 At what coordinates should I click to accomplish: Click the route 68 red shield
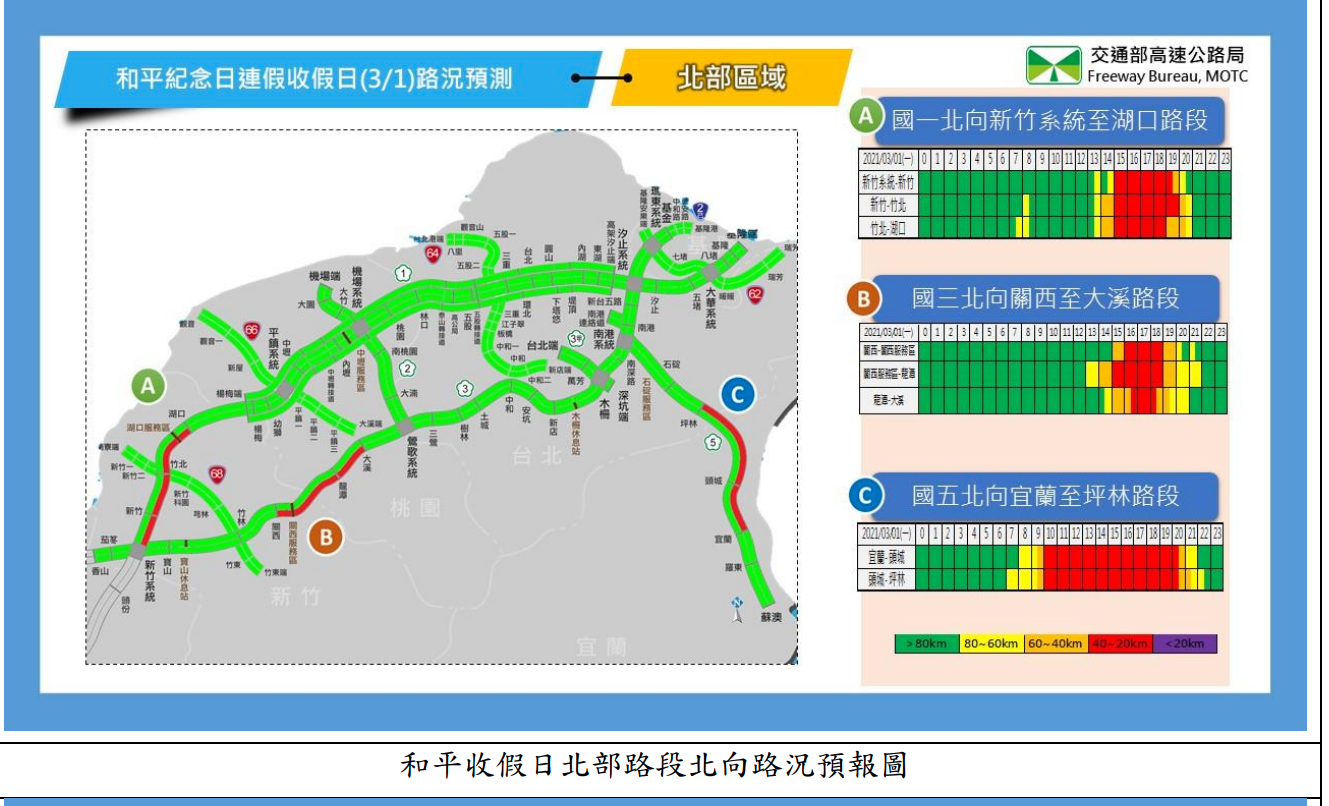click(218, 472)
